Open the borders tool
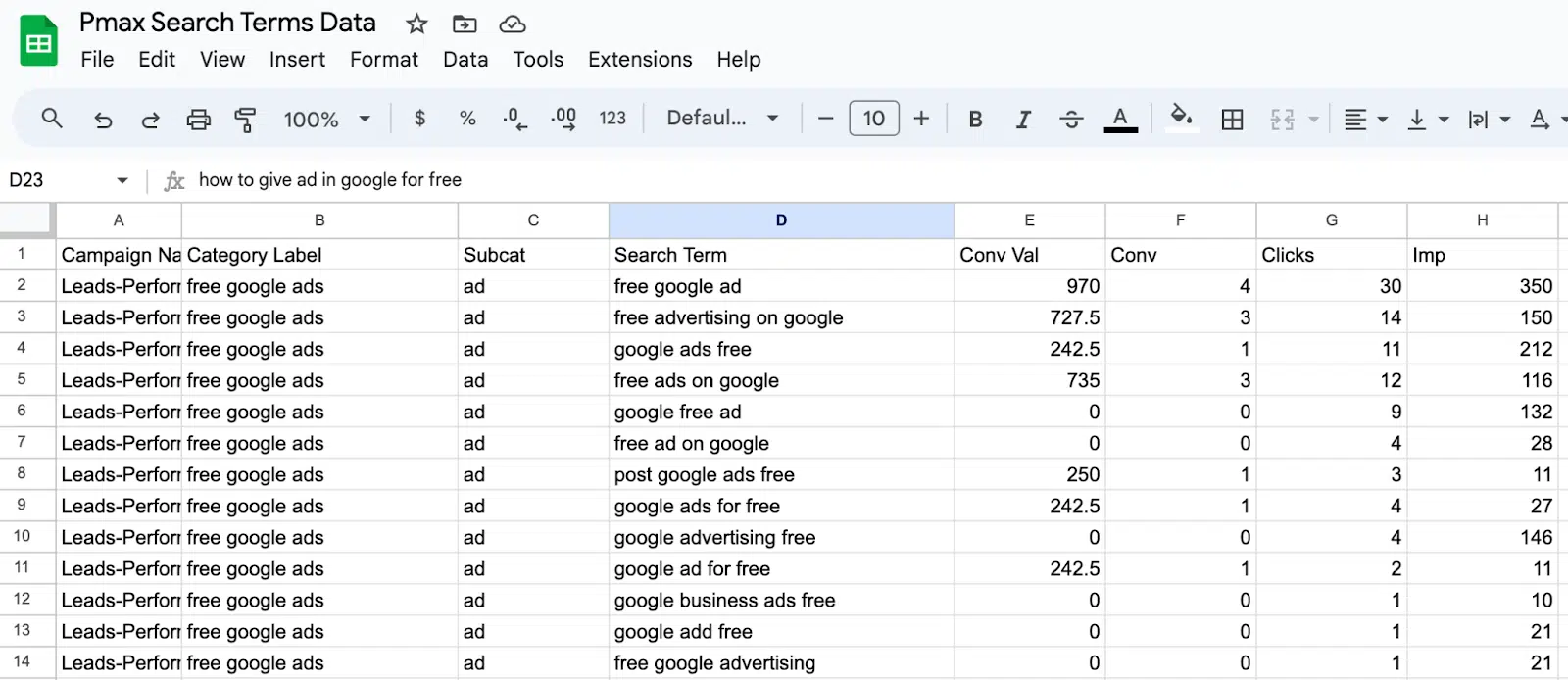The image size is (1568, 680). 1232,120
